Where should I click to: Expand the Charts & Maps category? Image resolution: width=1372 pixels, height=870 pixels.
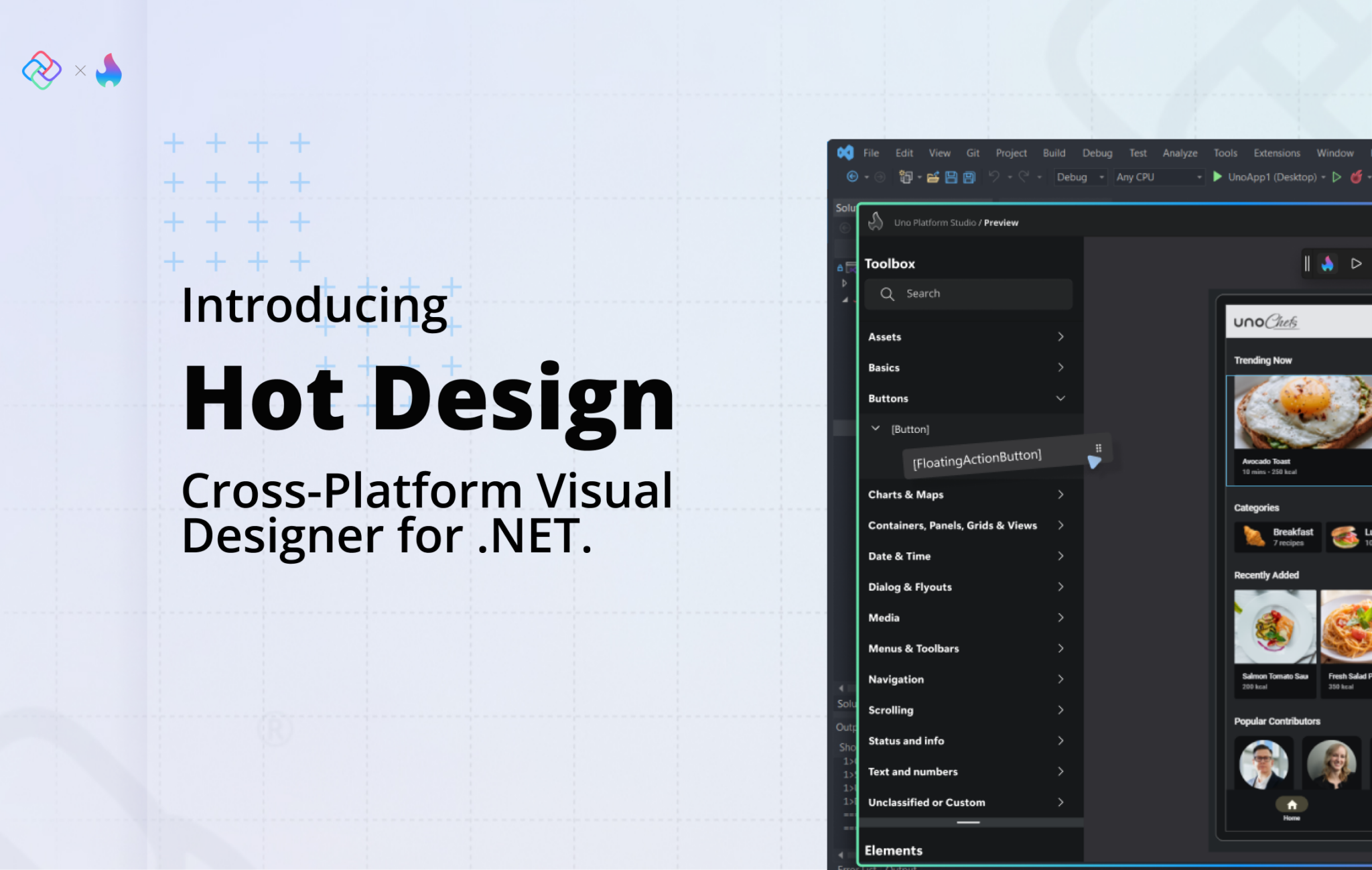1060,495
